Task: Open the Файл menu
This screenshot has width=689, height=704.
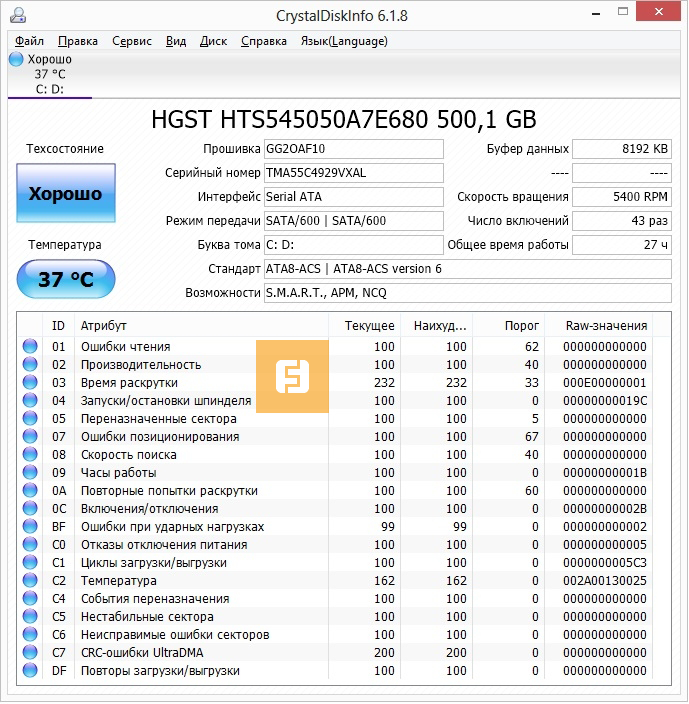Action: (x=29, y=41)
